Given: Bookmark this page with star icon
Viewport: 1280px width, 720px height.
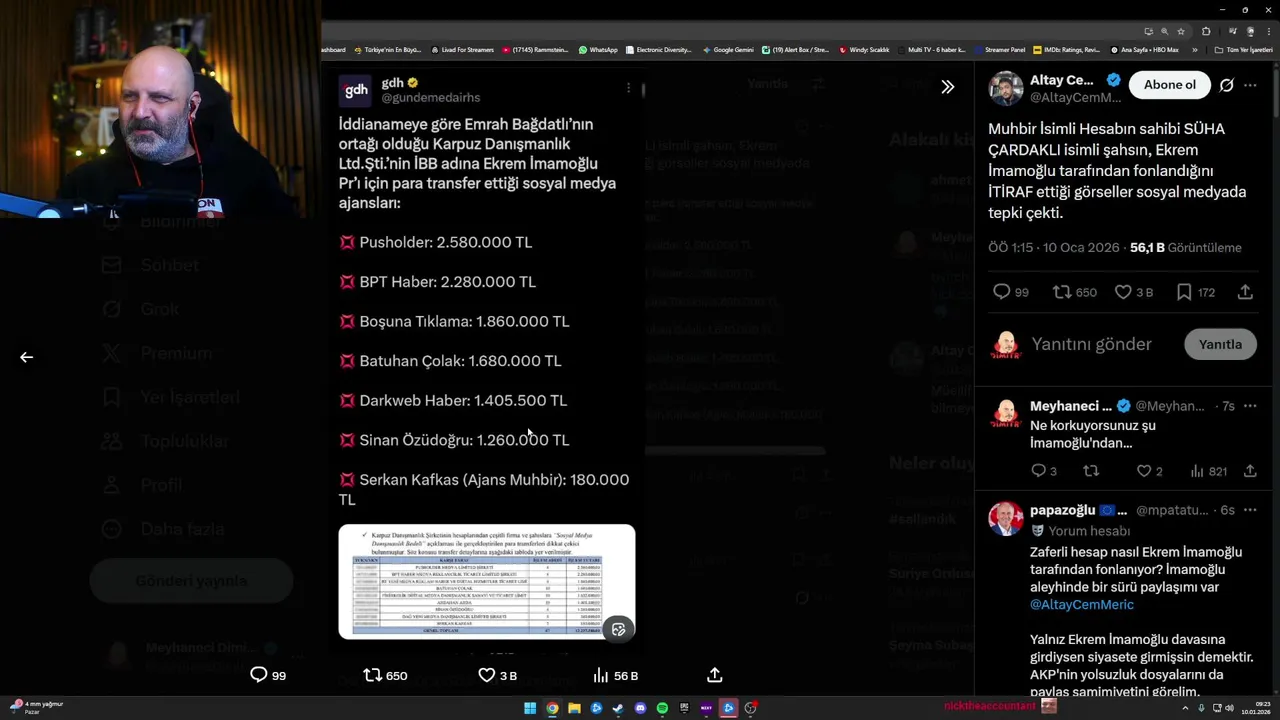Looking at the screenshot, I should 1181,31.
